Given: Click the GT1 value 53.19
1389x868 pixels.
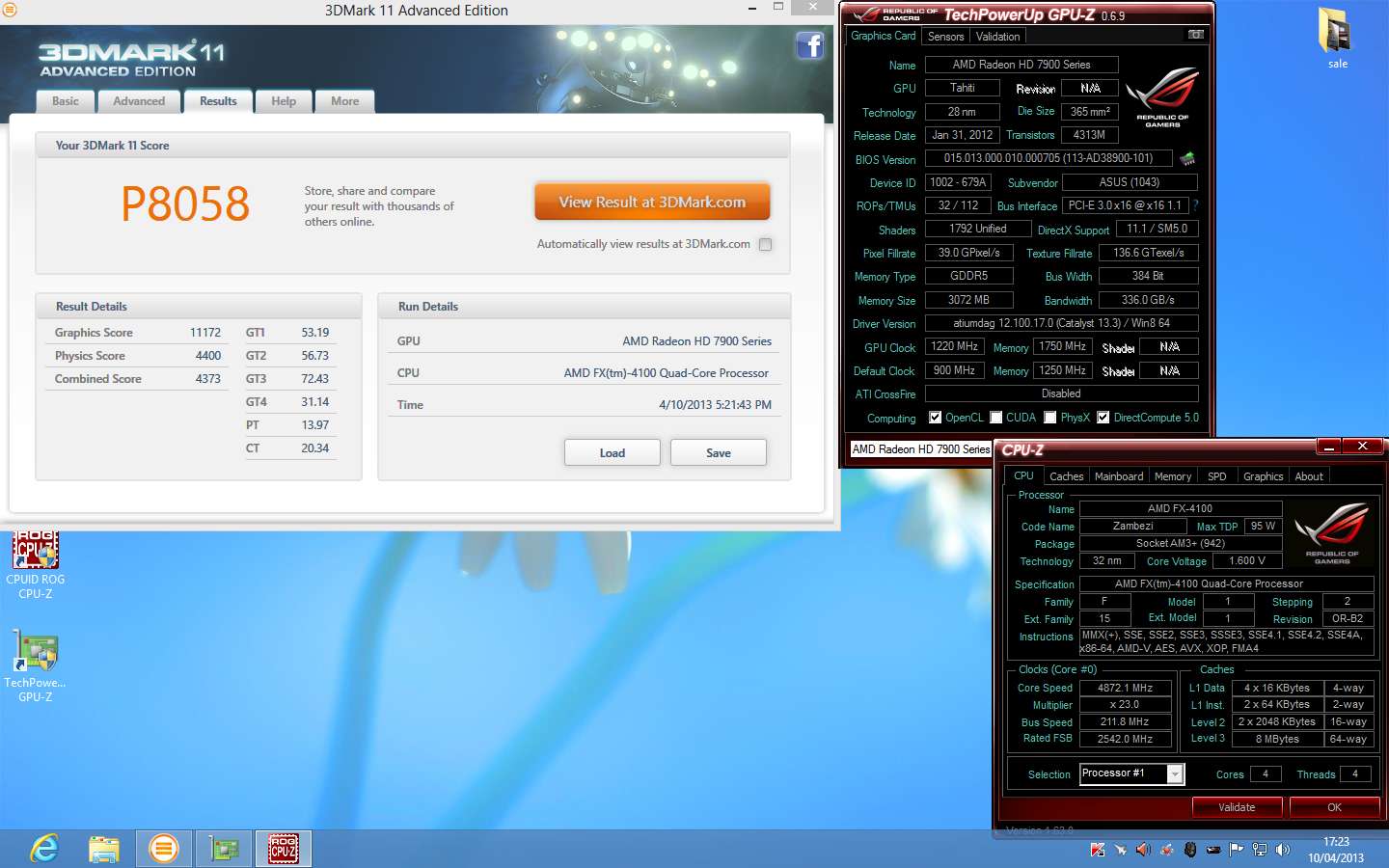Looking at the screenshot, I should point(315,333).
